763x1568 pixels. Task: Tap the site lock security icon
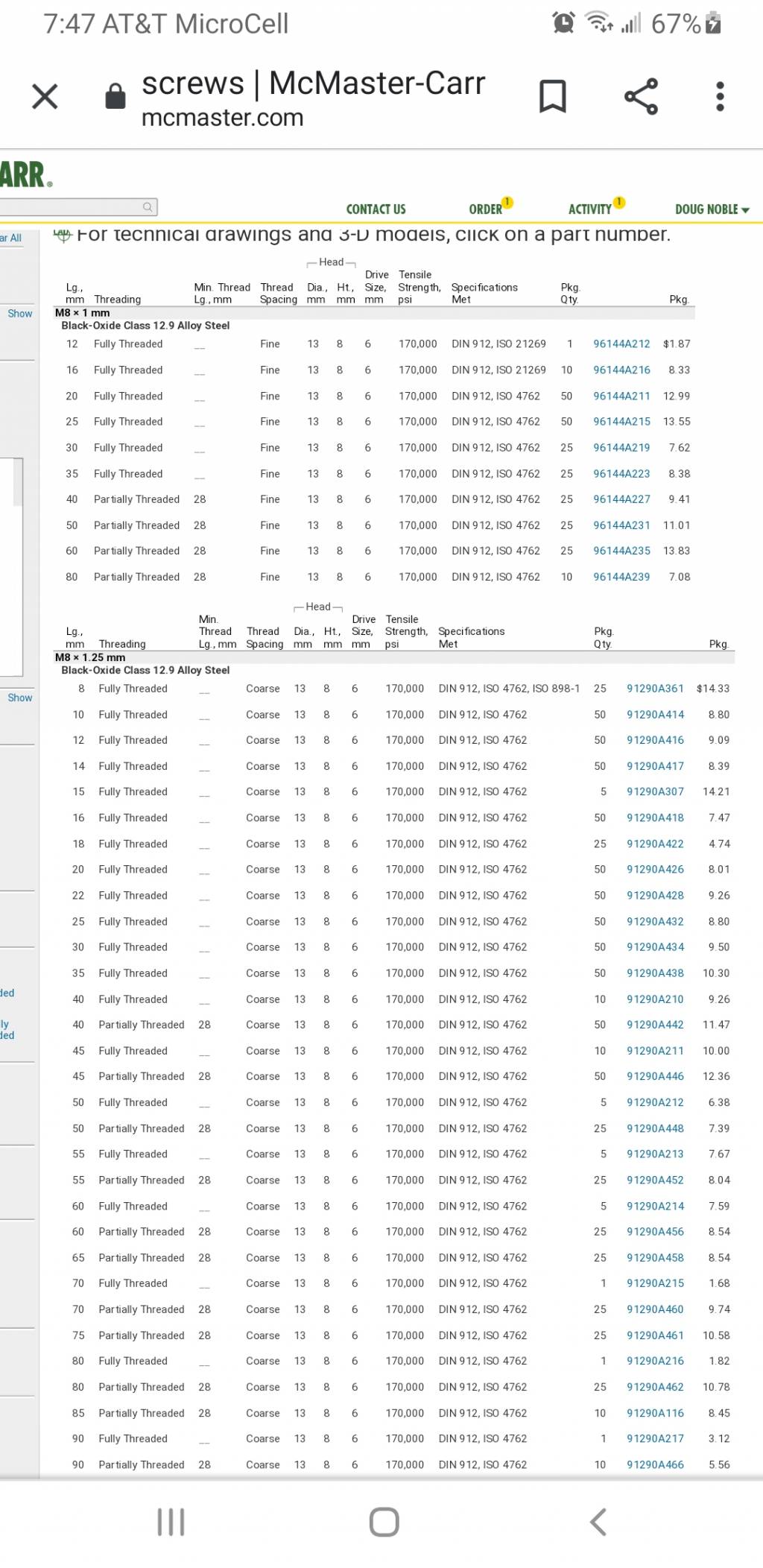point(115,96)
